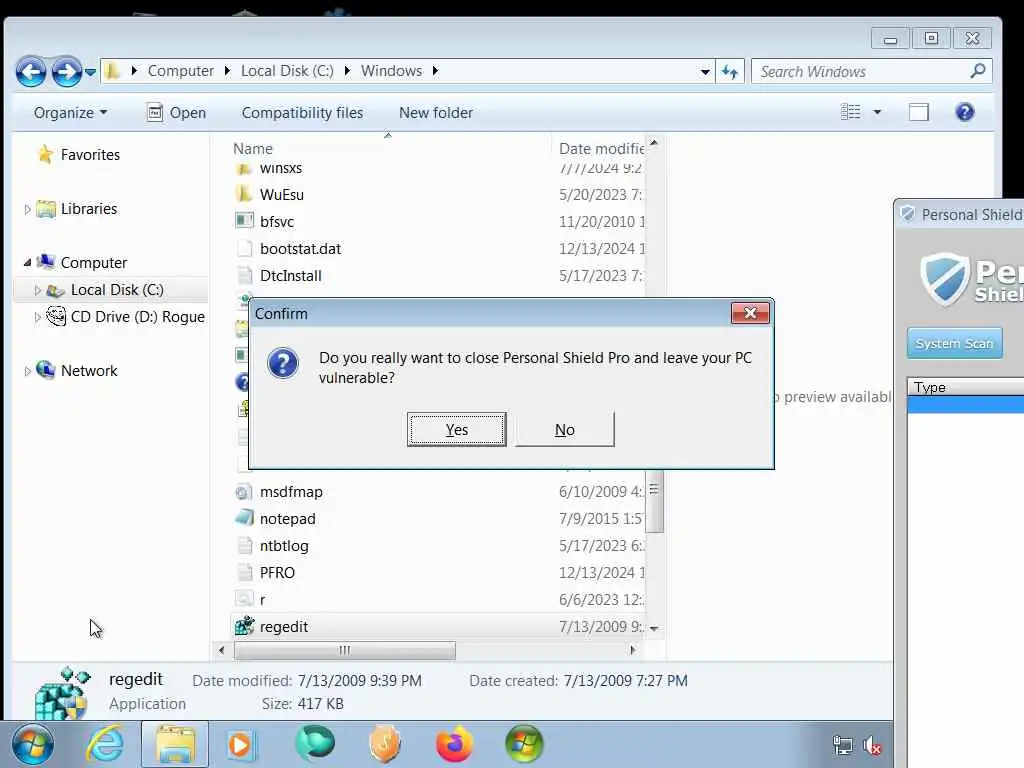Select CD Drive (D:) Rogue in tree
The width and height of the screenshot is (1024, 768).
point(137,317)
